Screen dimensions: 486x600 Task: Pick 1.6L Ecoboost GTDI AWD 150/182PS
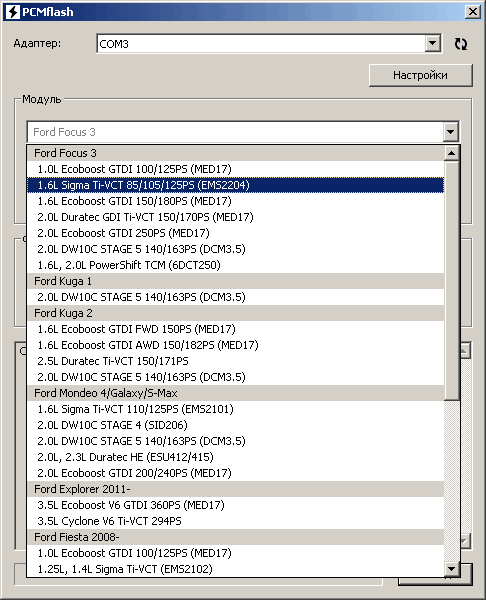[235, 345]
